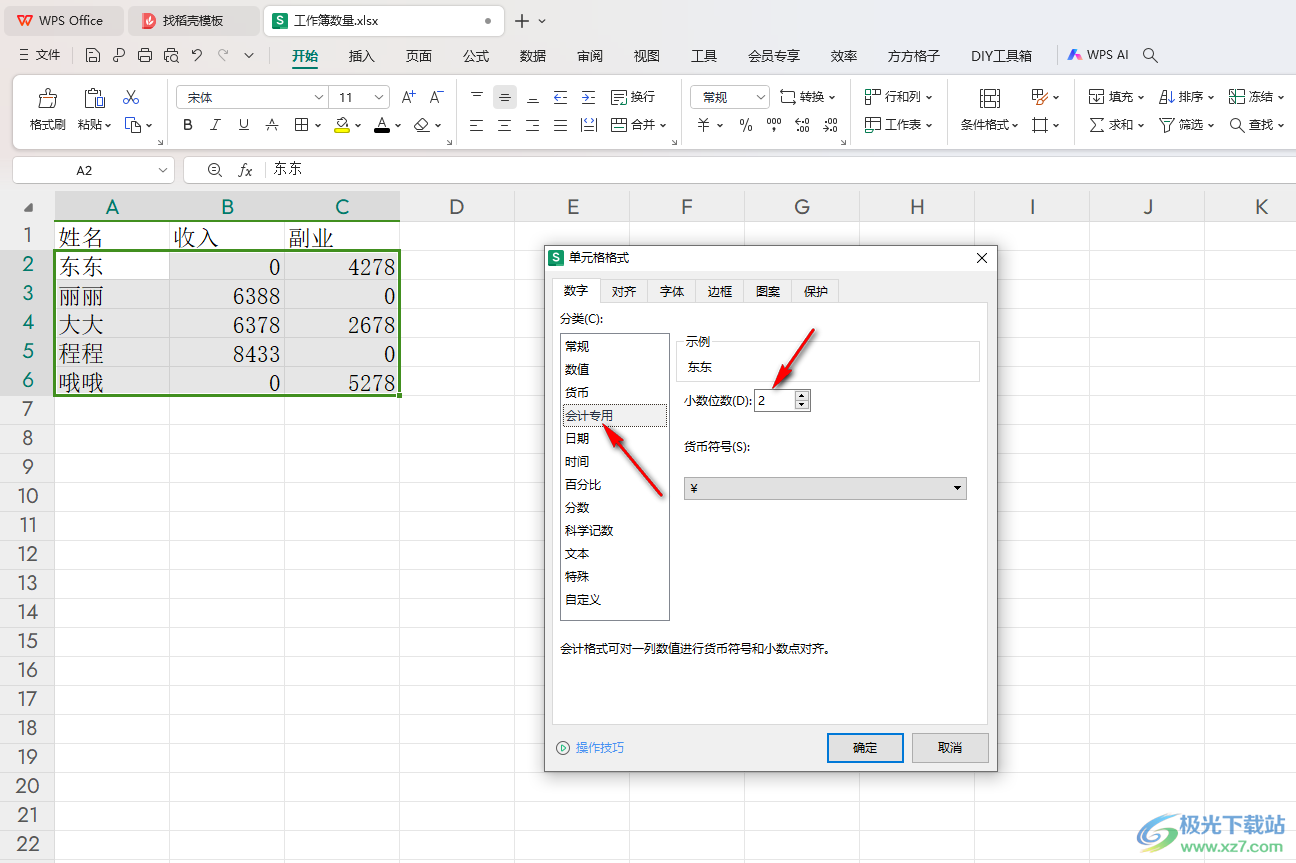
Task: Increase decimal places in ribbon
Action: [802, 125]
